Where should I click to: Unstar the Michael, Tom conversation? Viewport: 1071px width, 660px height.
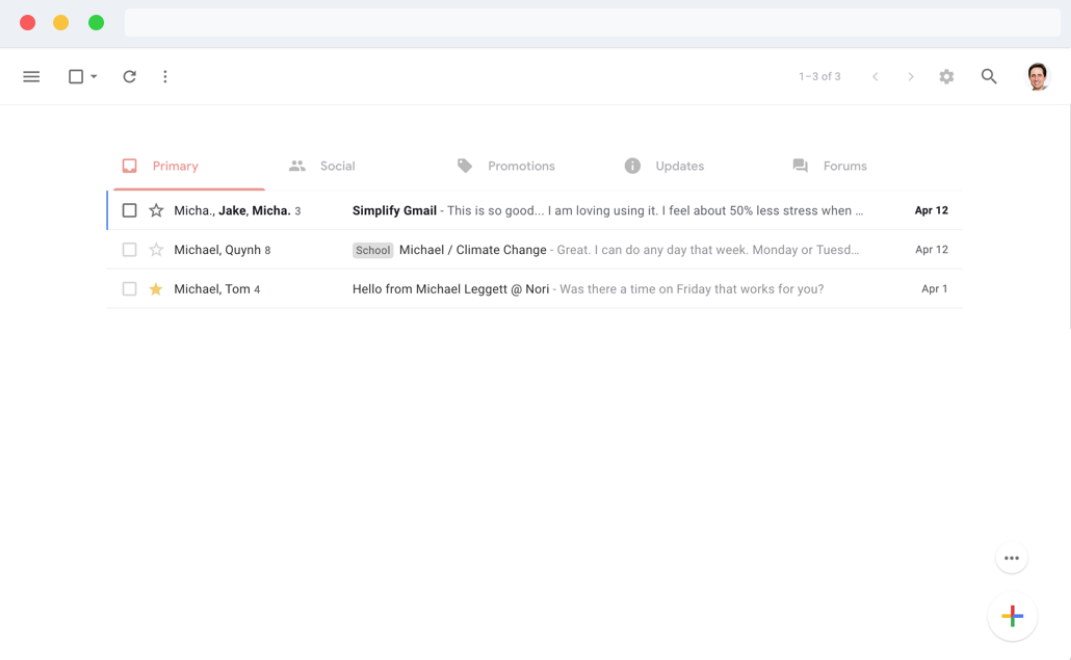[156, 289]
